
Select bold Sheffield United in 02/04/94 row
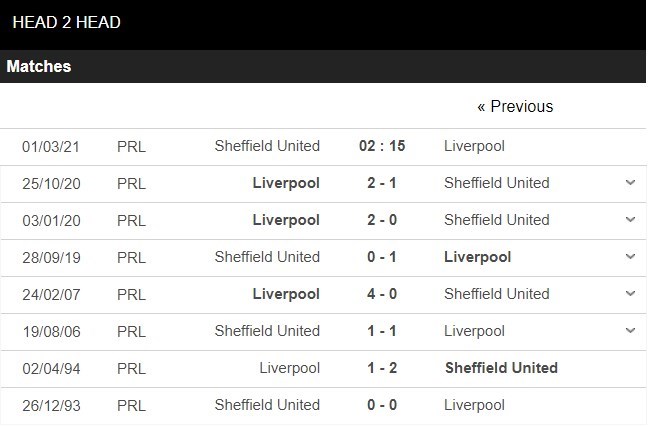pos(501,368)
